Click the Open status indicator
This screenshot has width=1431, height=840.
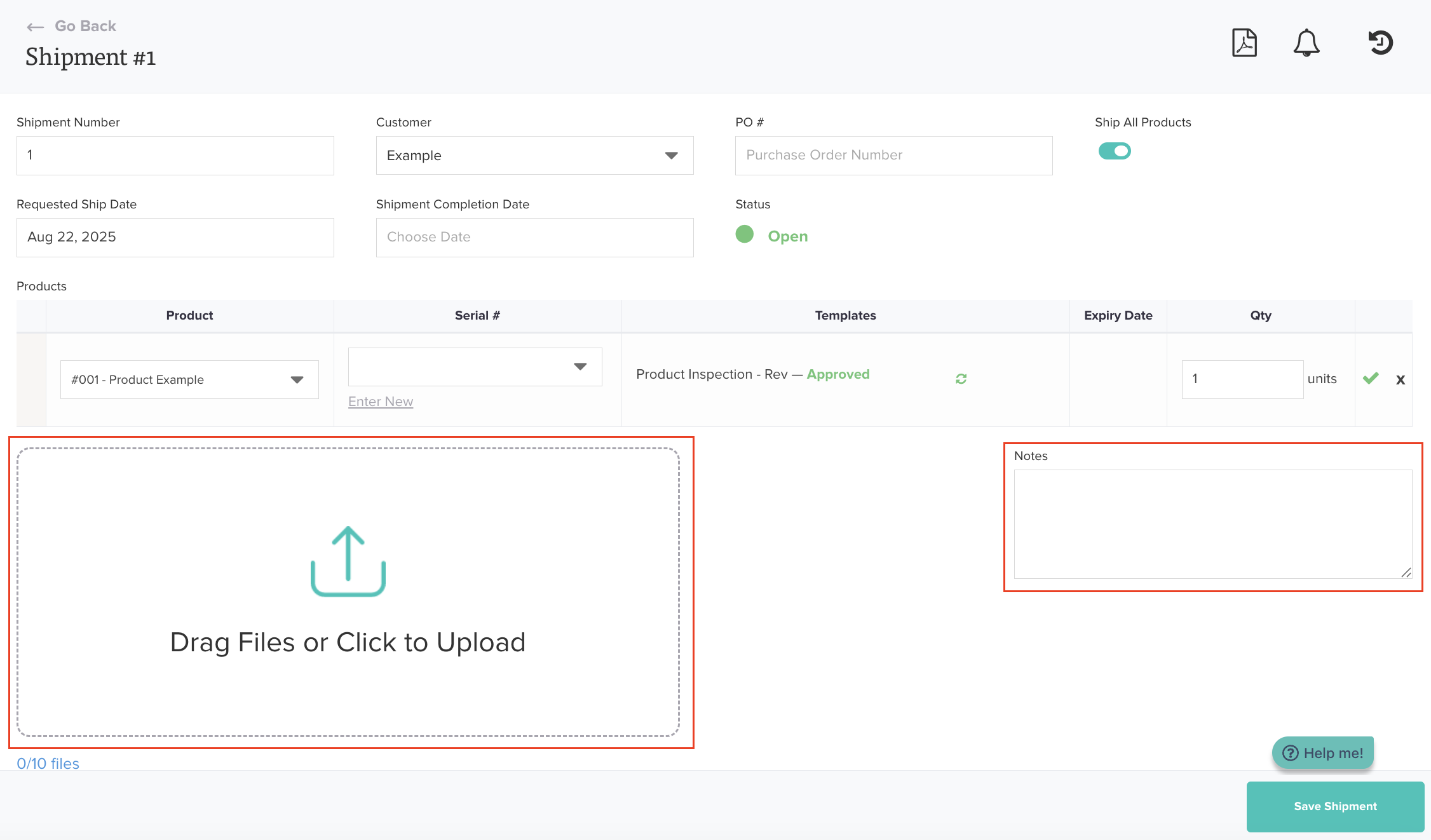click(x=787, y=236)
